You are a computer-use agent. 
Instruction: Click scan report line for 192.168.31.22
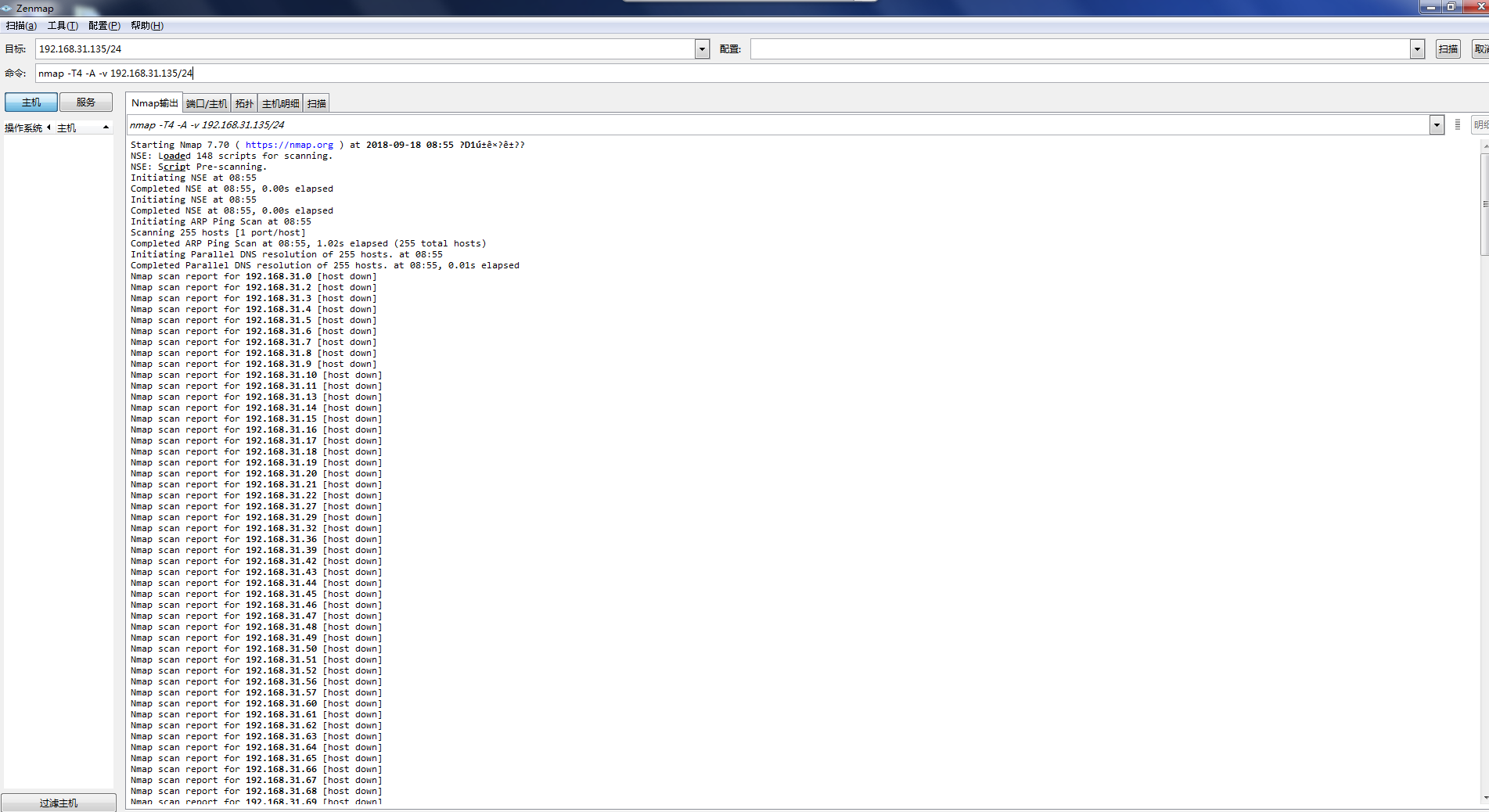(257, 495)
